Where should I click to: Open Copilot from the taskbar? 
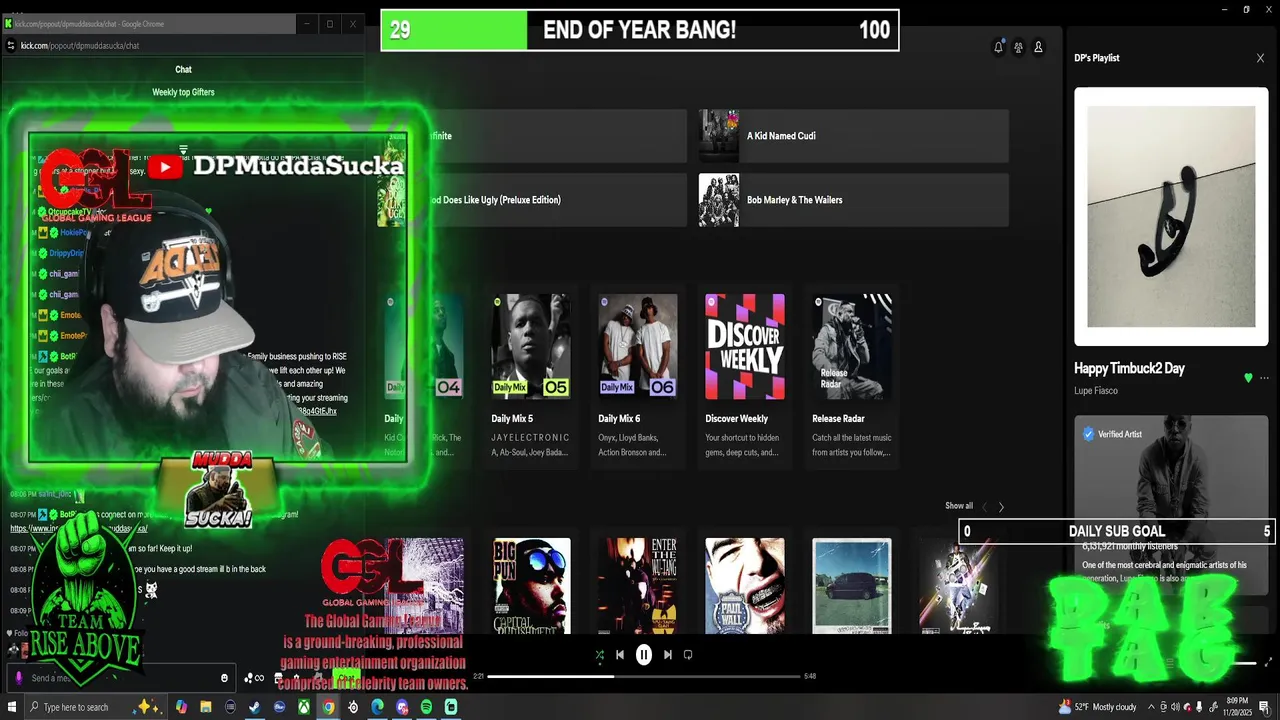click(x=181, y=707)
